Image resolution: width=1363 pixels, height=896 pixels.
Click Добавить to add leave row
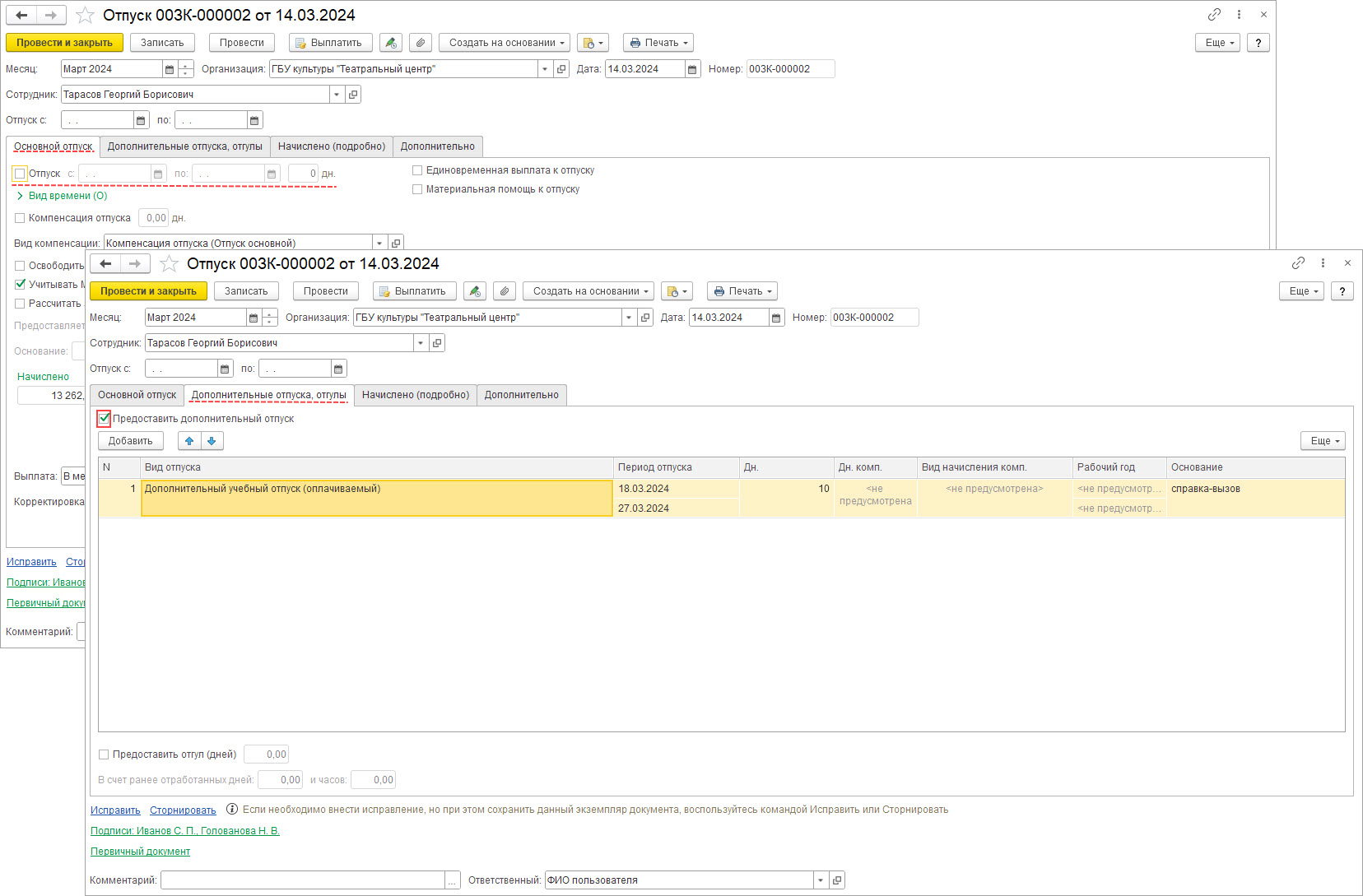coord(131,441)
